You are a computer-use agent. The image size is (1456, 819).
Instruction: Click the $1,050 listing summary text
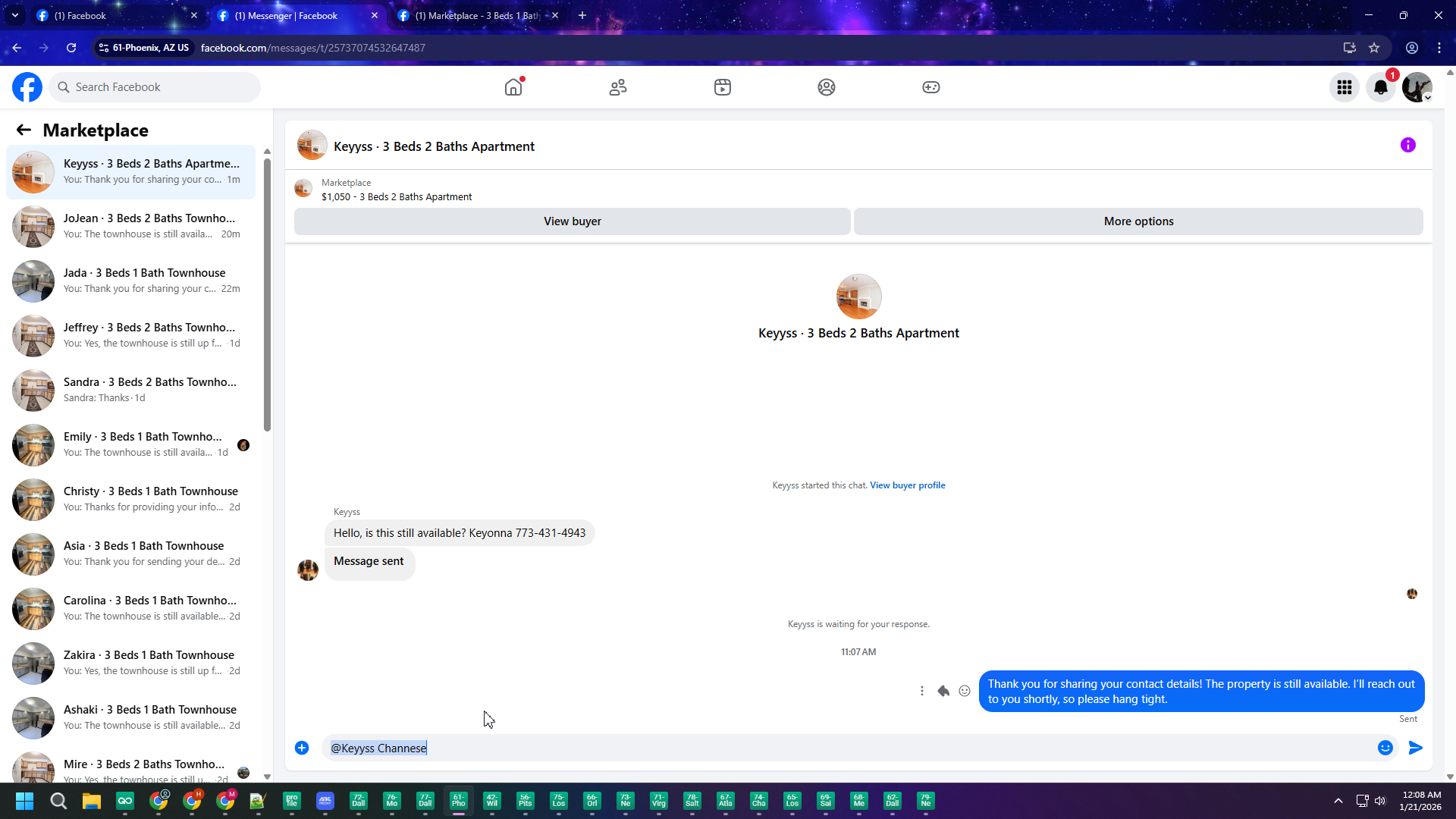point(397,197)
